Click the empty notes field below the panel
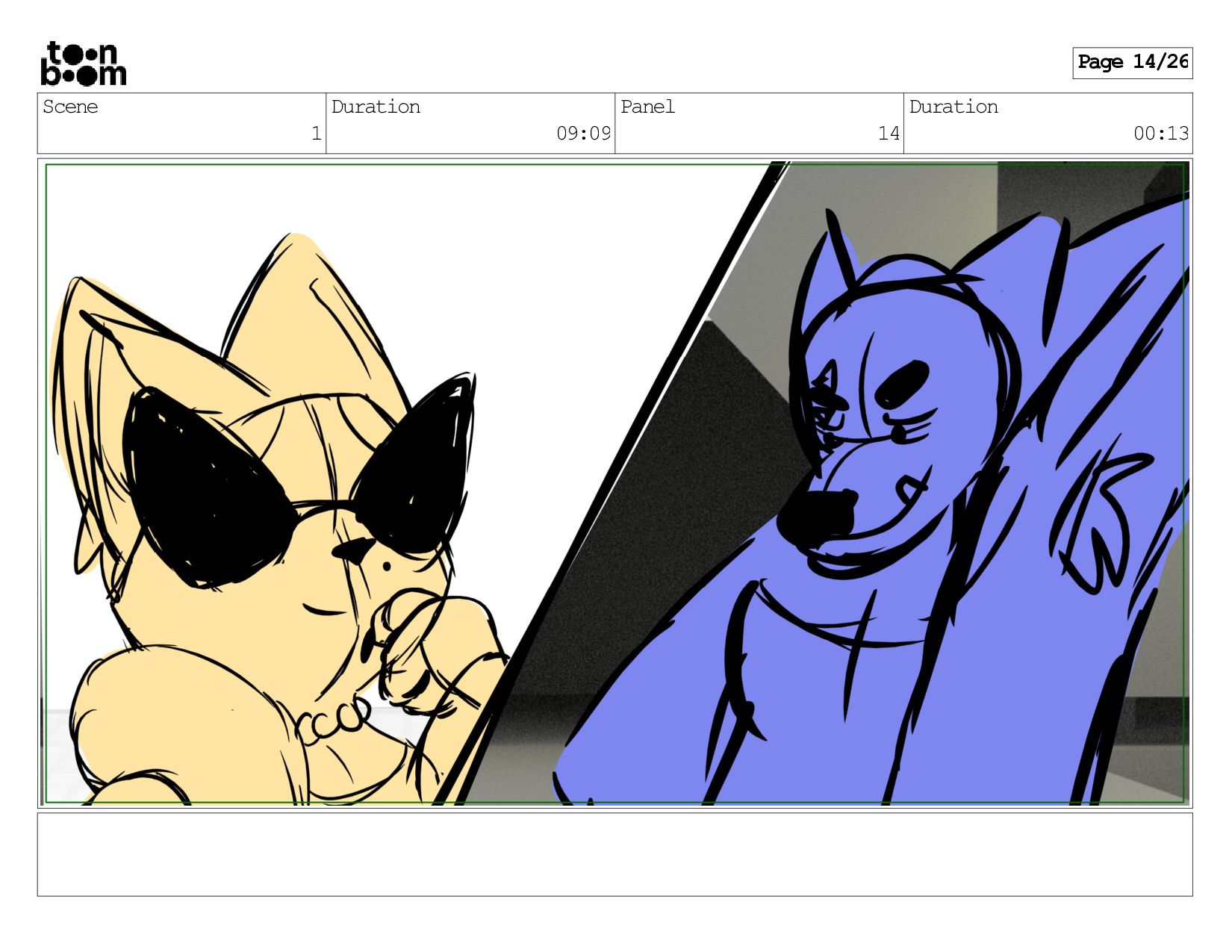 point(615,854)
